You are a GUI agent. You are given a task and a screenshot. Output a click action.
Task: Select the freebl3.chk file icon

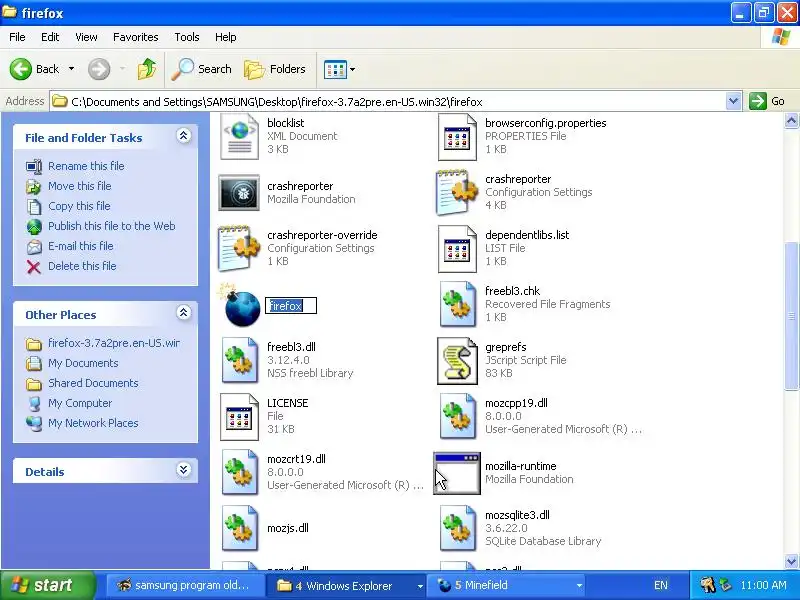tap(457, 305)
